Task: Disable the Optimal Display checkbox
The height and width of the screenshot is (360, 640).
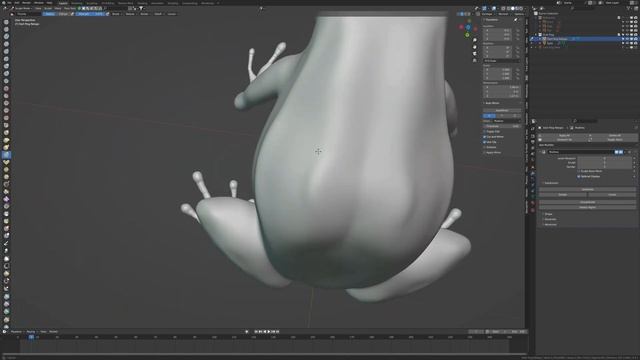Action: point(578,176)
